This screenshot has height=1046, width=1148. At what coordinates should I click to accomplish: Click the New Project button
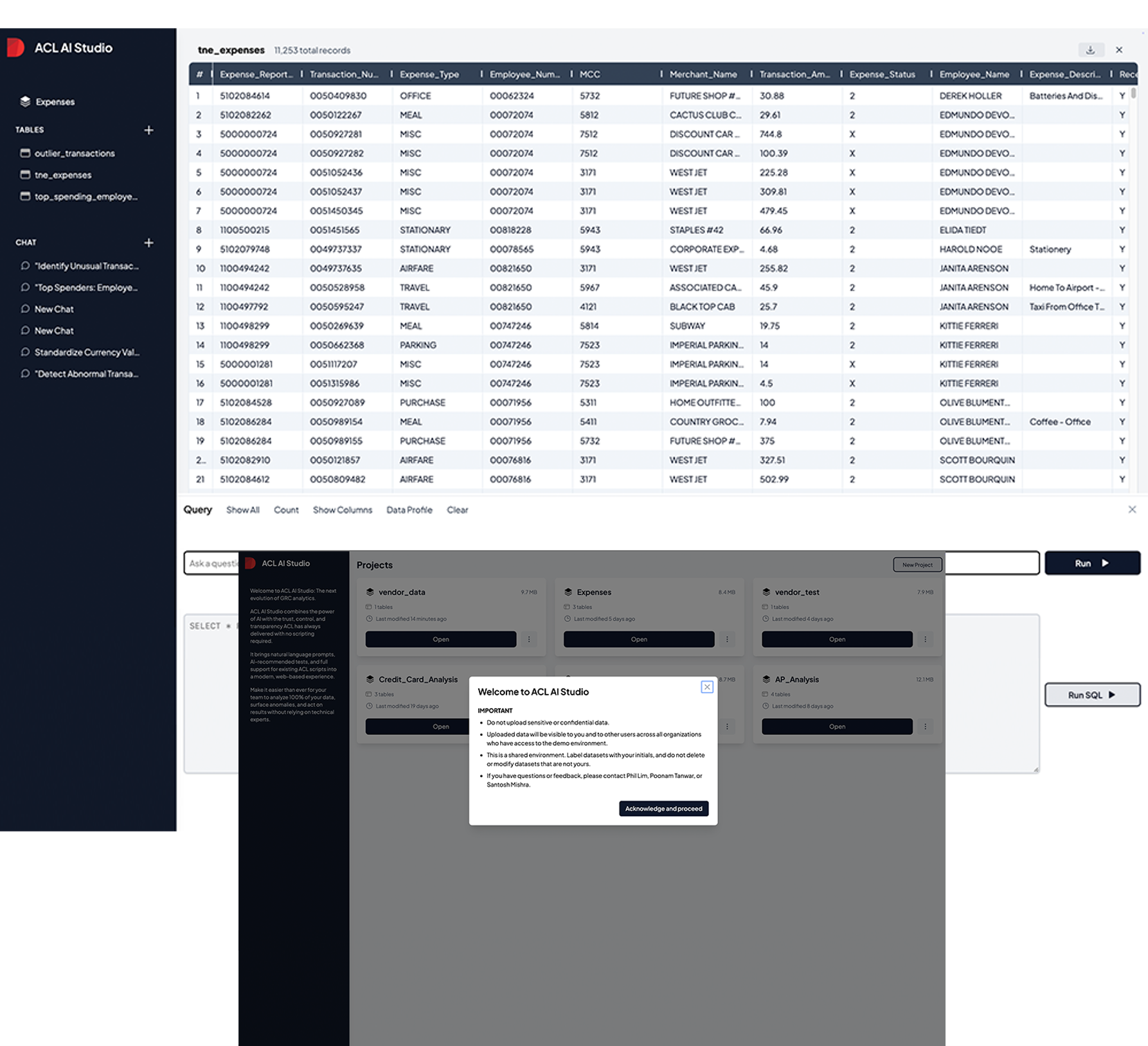click(x=917, y=565)
